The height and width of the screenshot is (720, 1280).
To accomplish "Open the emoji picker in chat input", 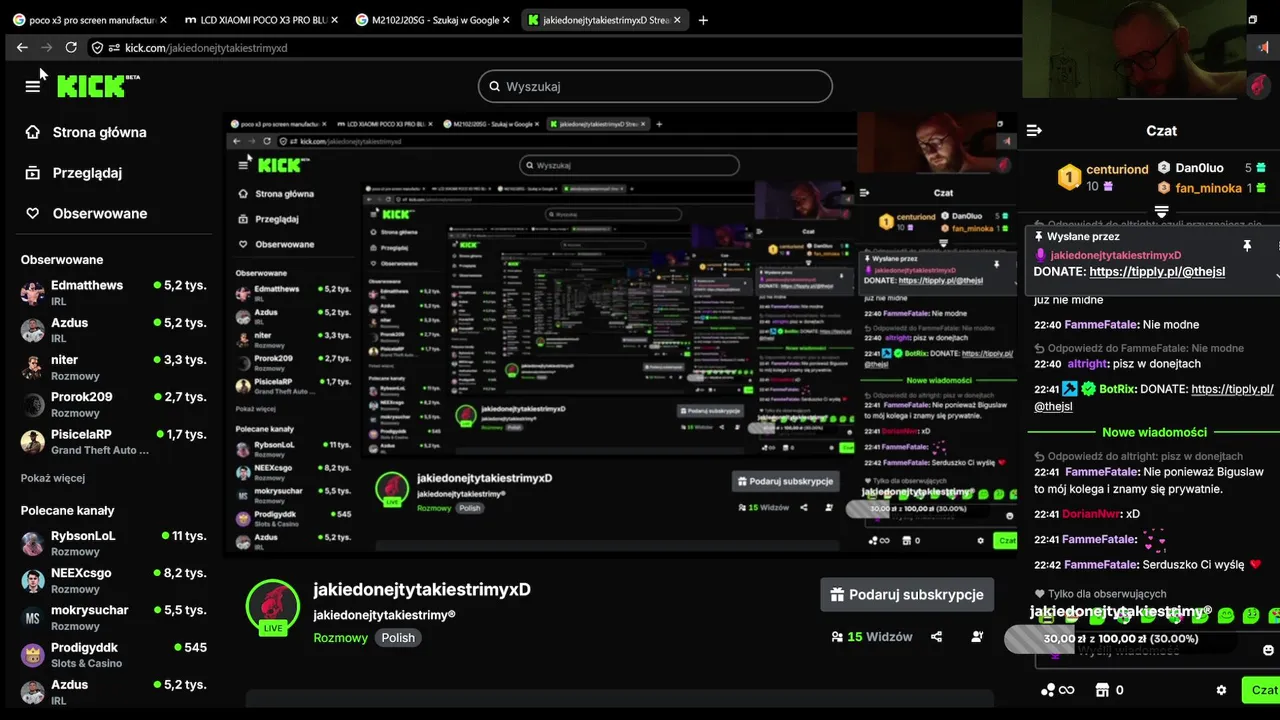I will pyautogui.click(x=1269, y=650).
